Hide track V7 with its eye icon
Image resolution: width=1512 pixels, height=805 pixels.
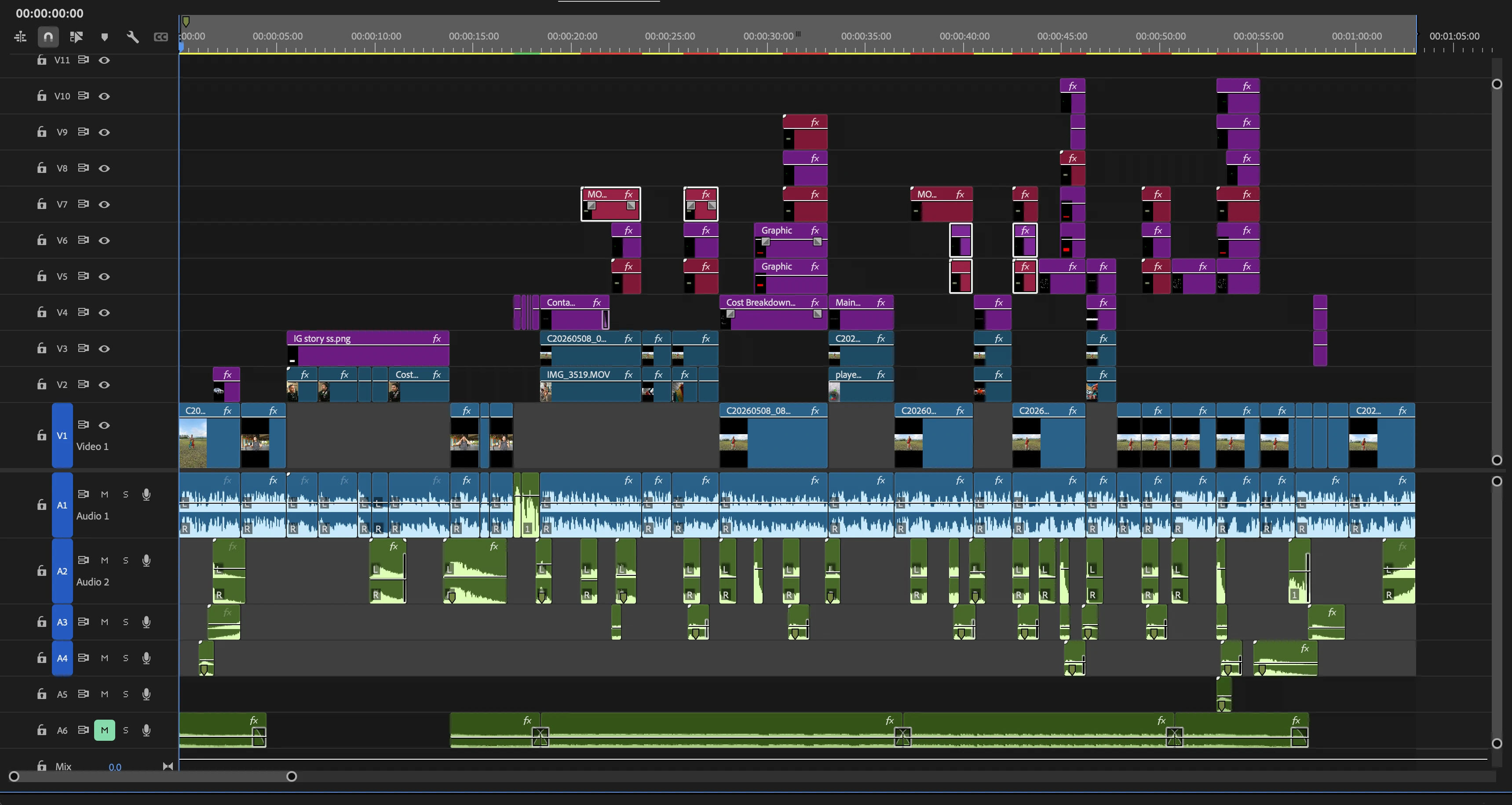pos(105,205)
